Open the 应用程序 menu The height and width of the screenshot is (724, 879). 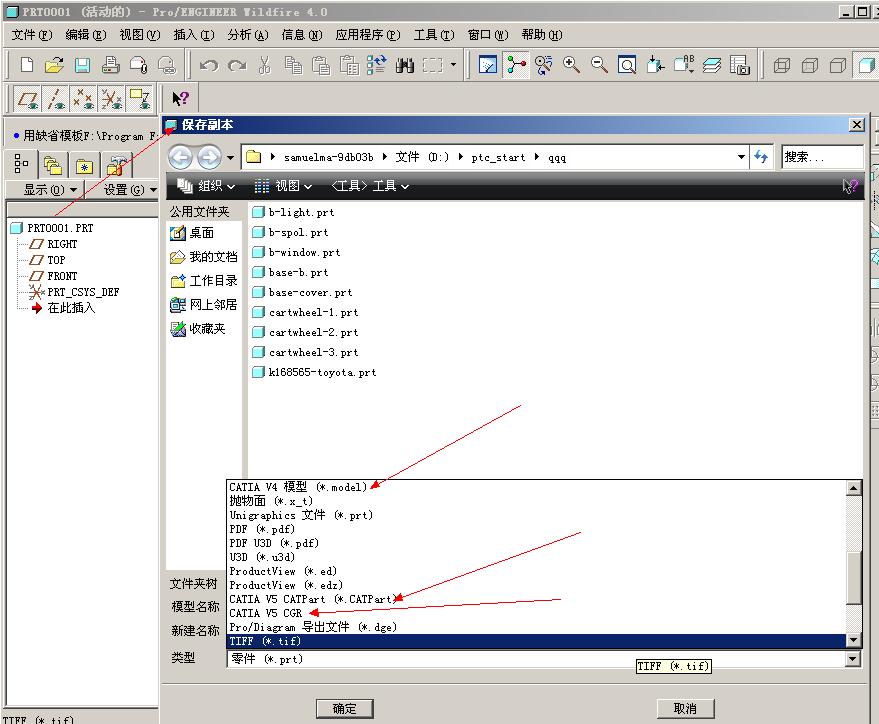pos(368,35)
